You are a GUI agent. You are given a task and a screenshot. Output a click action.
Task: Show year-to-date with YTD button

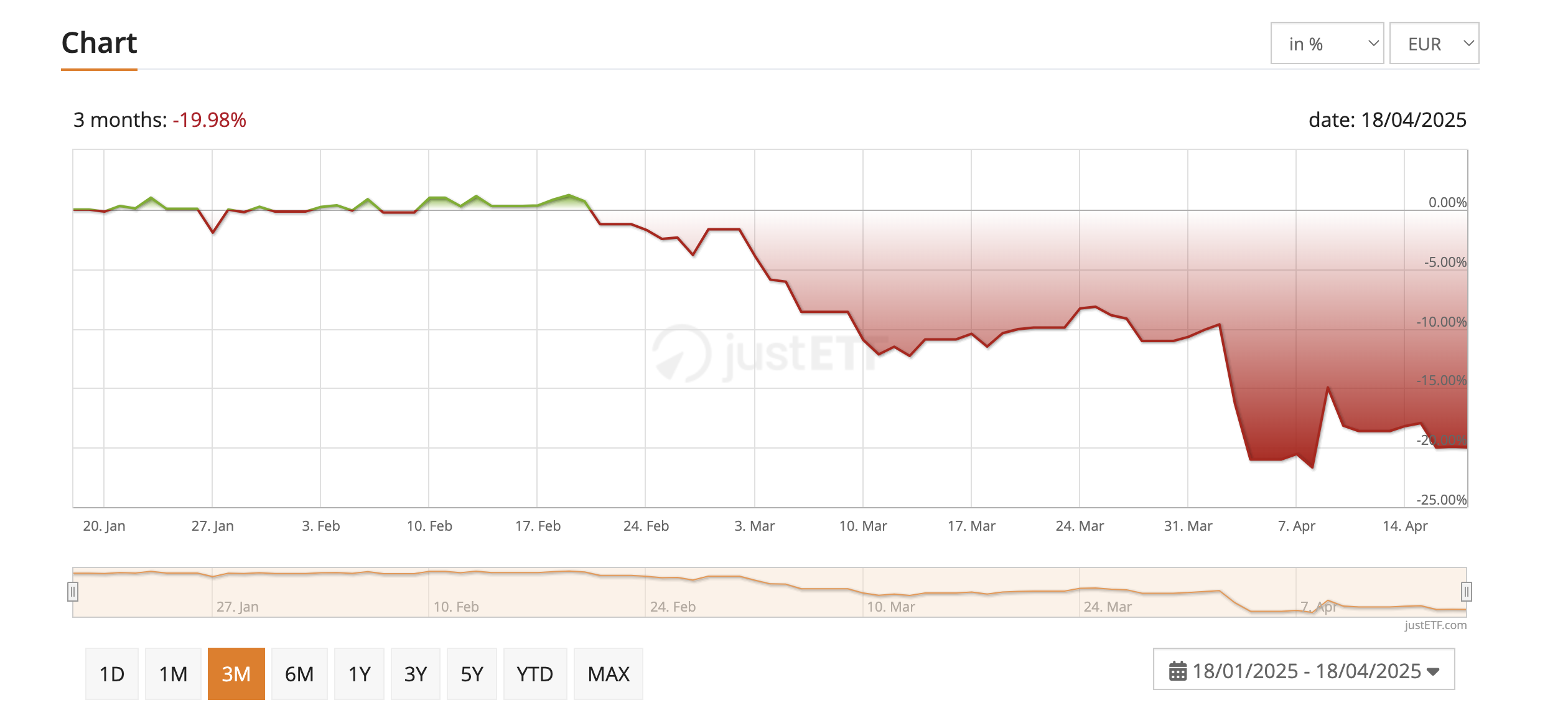[x=535, y=674]
